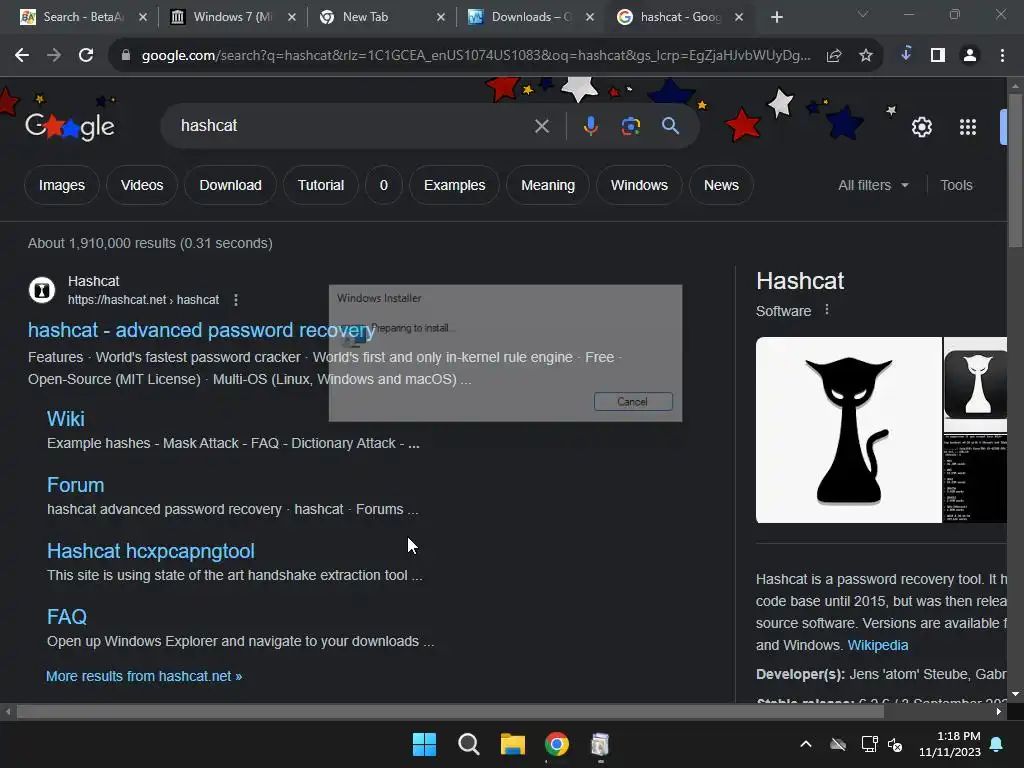The height and width of the screenshot is (768, 1024).
Task: Open the clock and date panel
Action: [x=950, y=744]
